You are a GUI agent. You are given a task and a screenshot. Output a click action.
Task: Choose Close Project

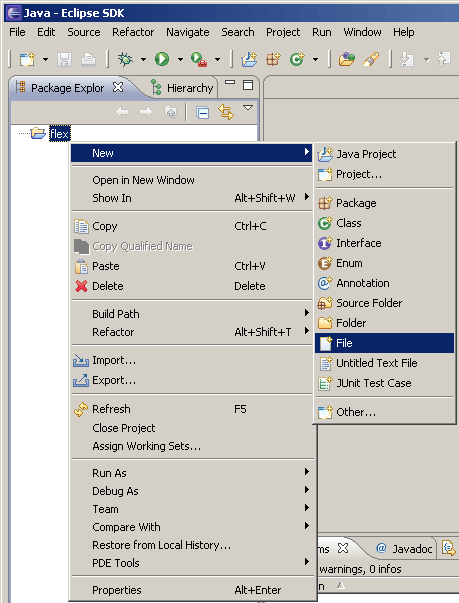(x=192, y=428)
